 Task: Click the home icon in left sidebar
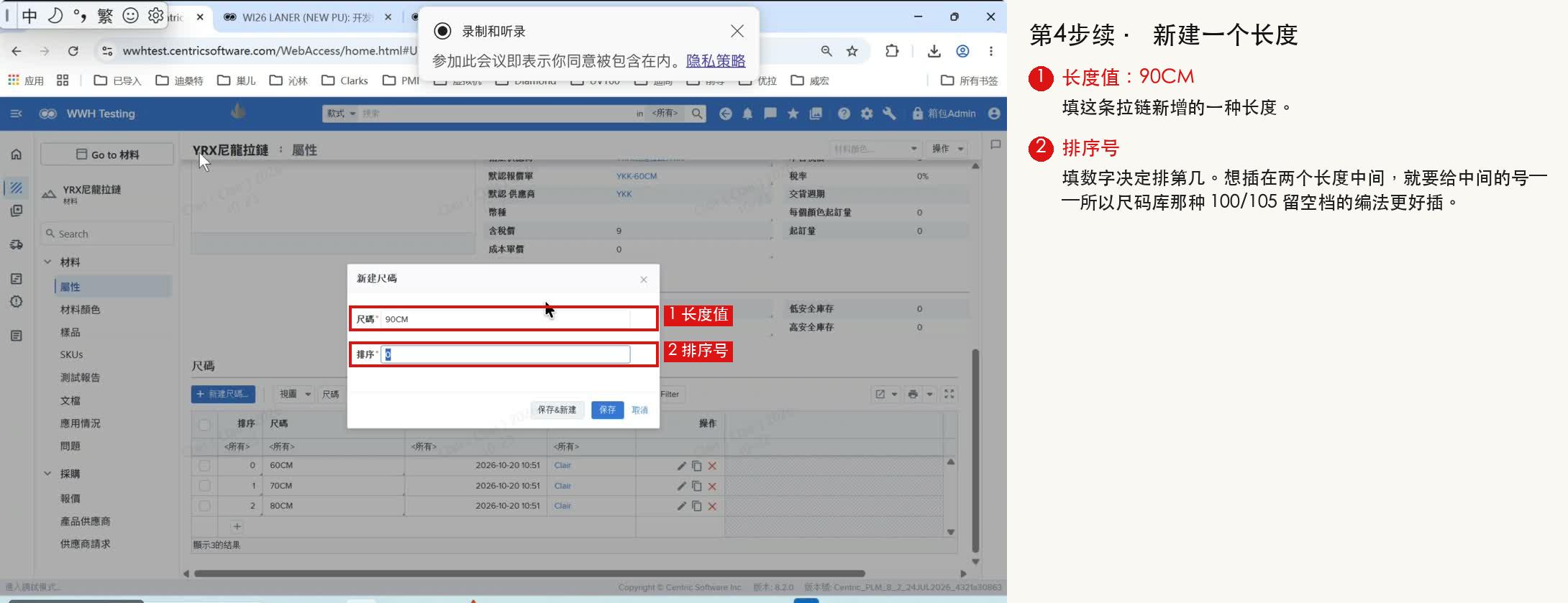17,155
